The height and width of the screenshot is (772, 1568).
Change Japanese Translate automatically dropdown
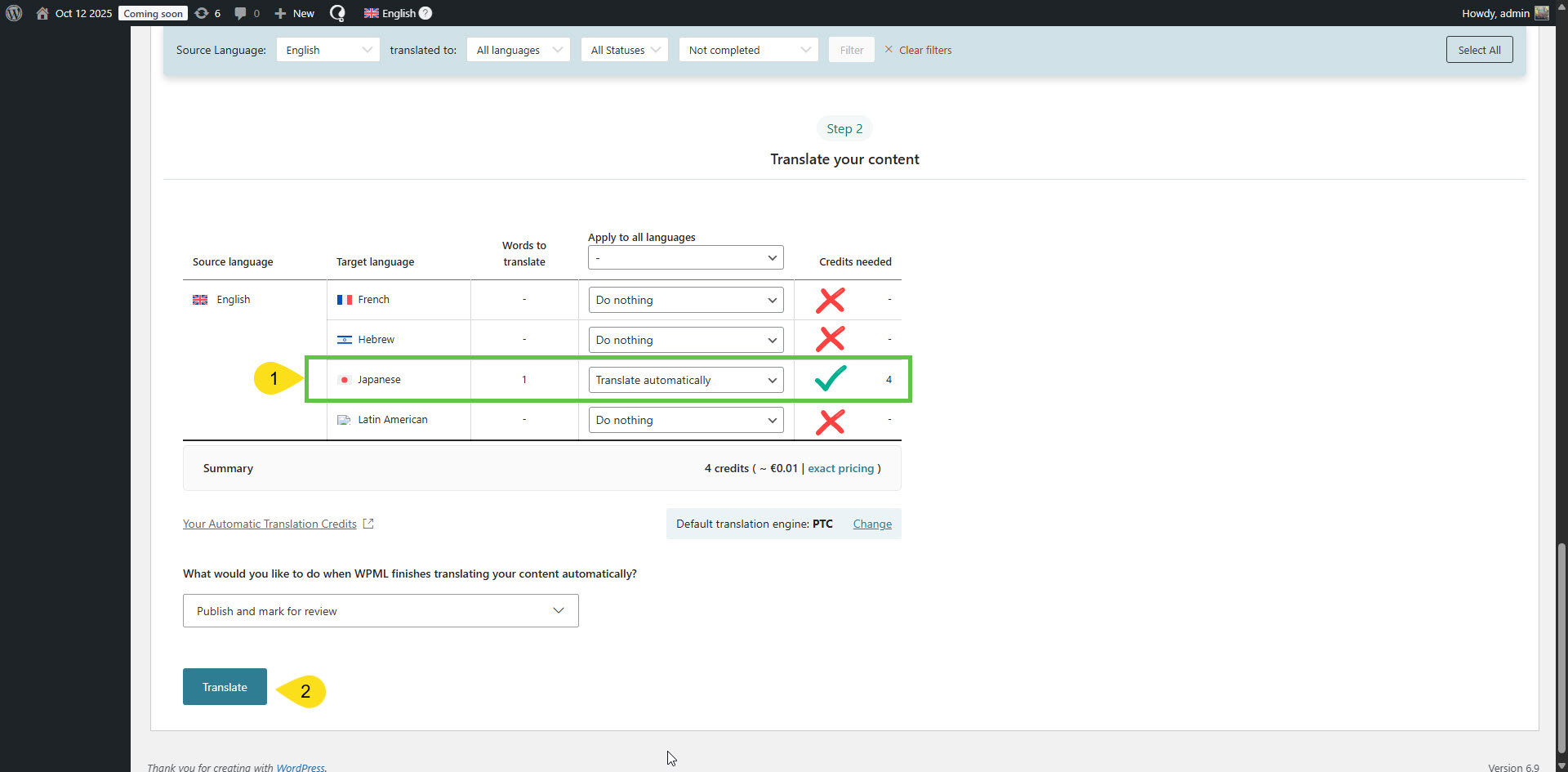[685, 380]
